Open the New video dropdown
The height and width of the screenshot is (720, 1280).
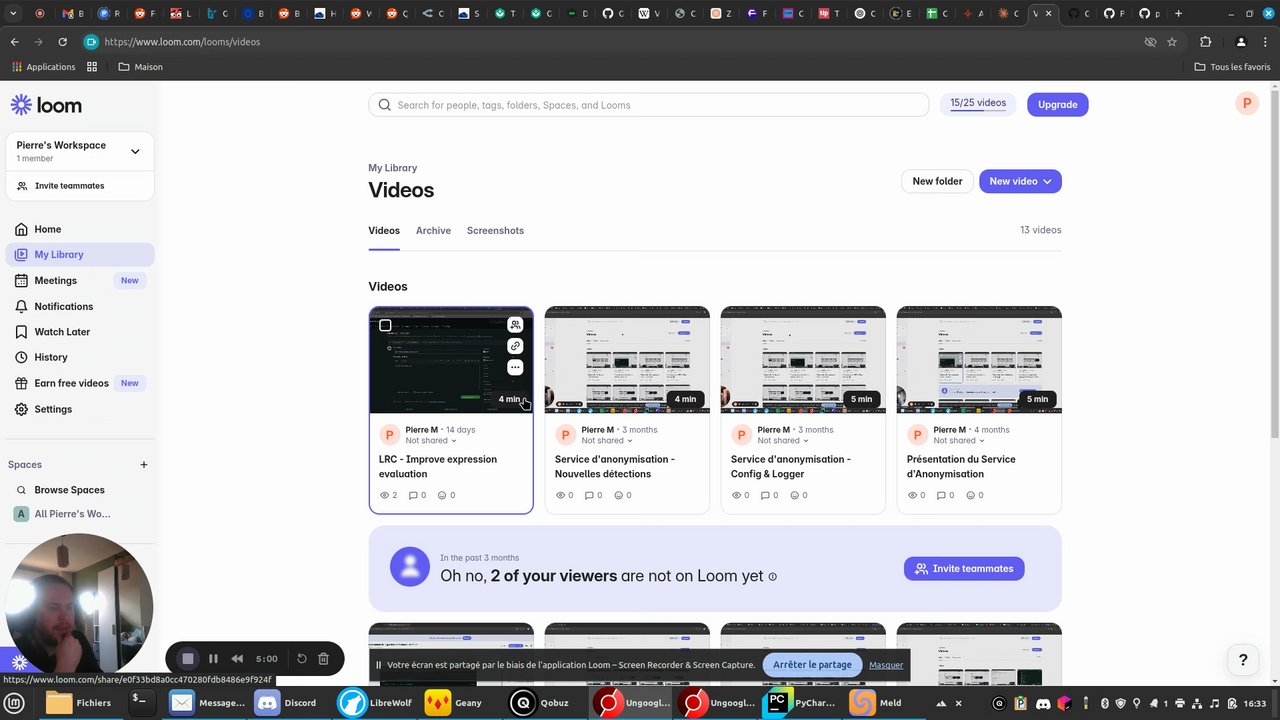coord(1020,181)
